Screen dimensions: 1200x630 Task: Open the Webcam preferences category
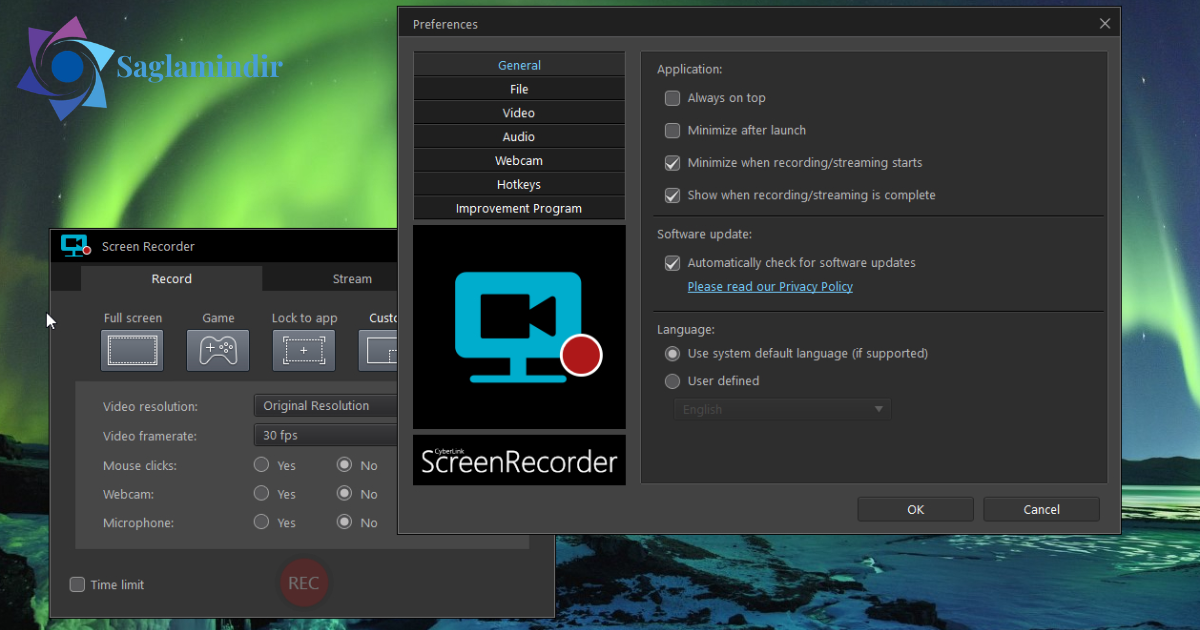519,161
